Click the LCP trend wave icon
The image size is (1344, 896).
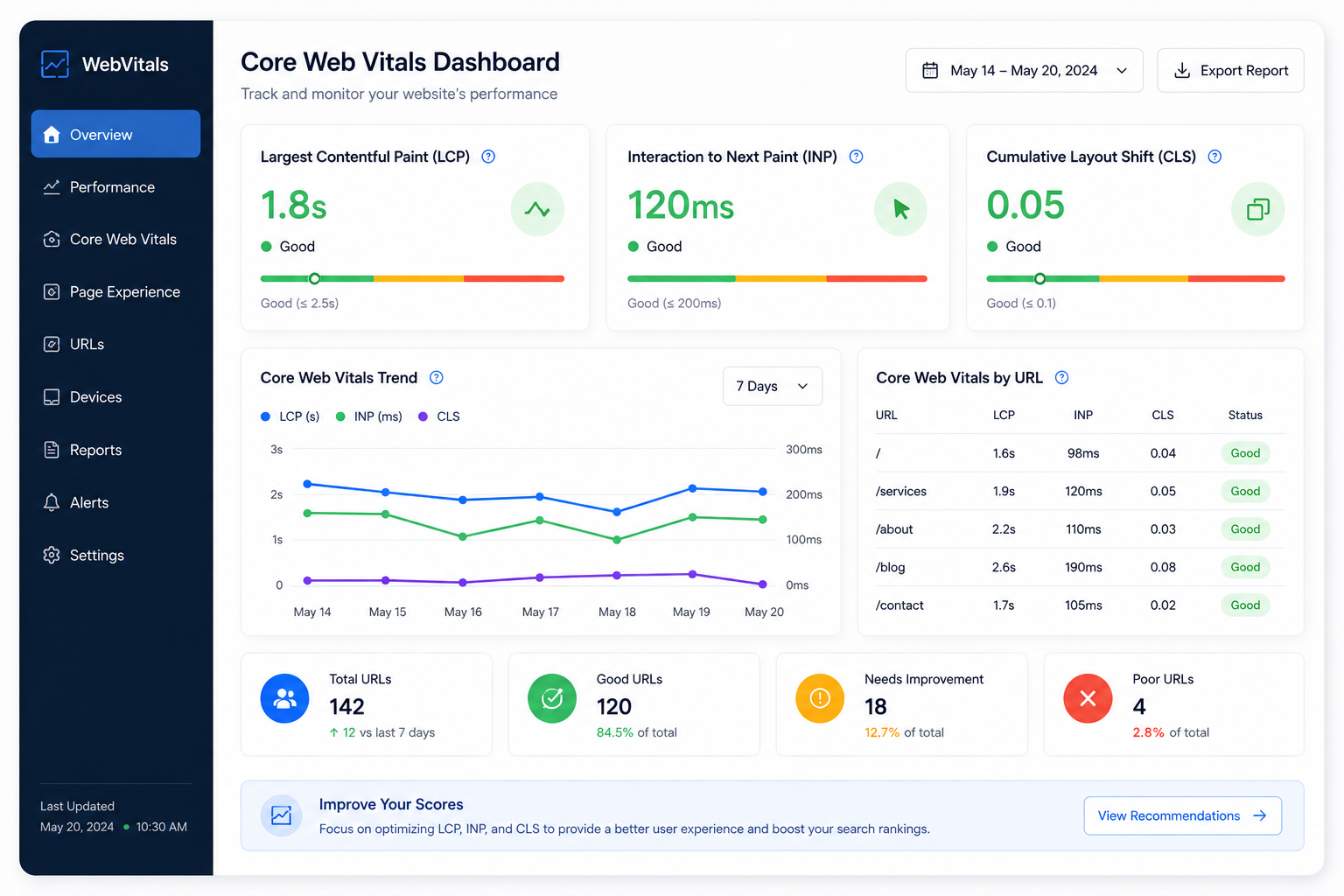pos(537,209)
